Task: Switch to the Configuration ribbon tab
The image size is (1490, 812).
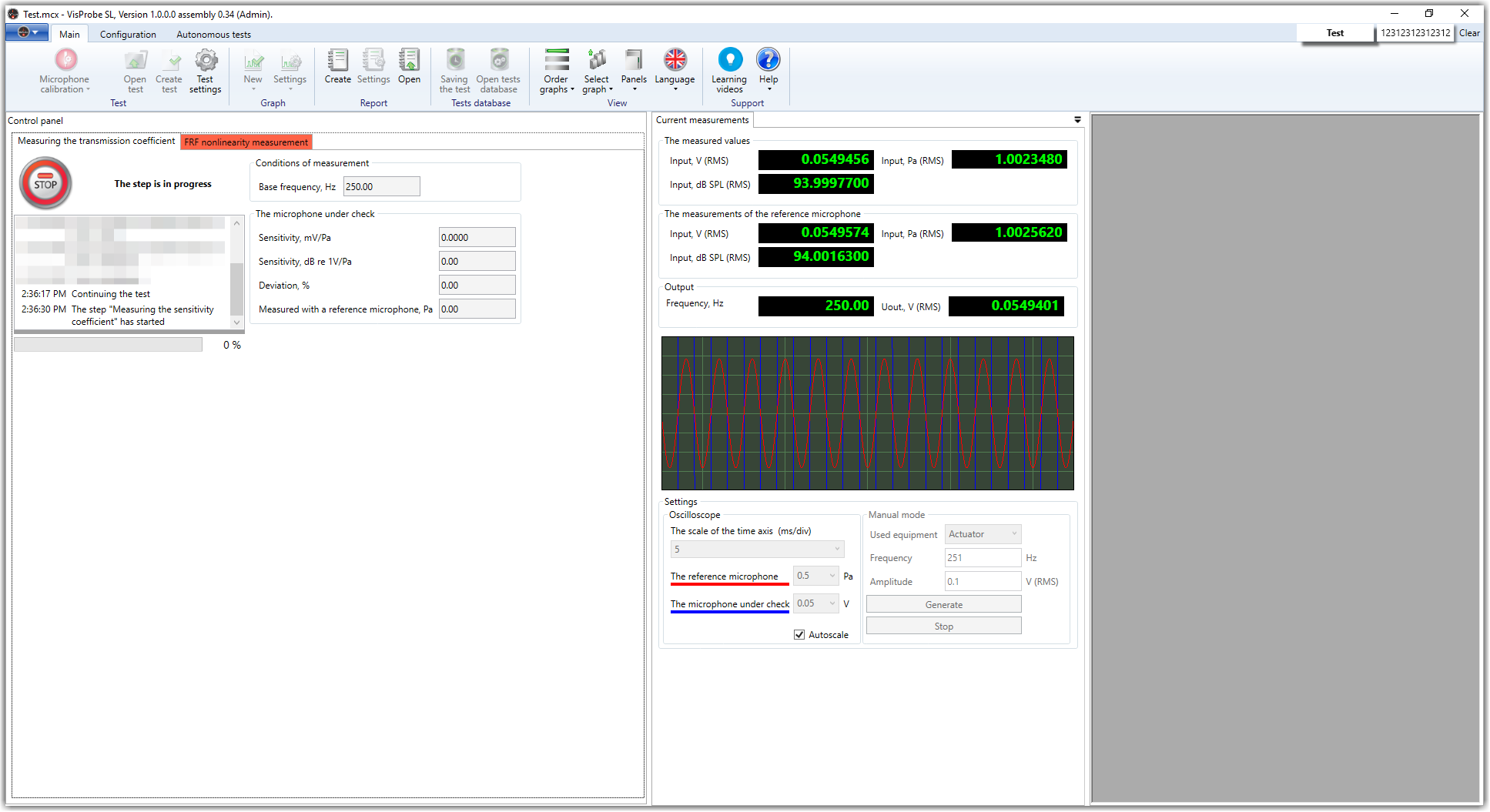Action: 128,35
